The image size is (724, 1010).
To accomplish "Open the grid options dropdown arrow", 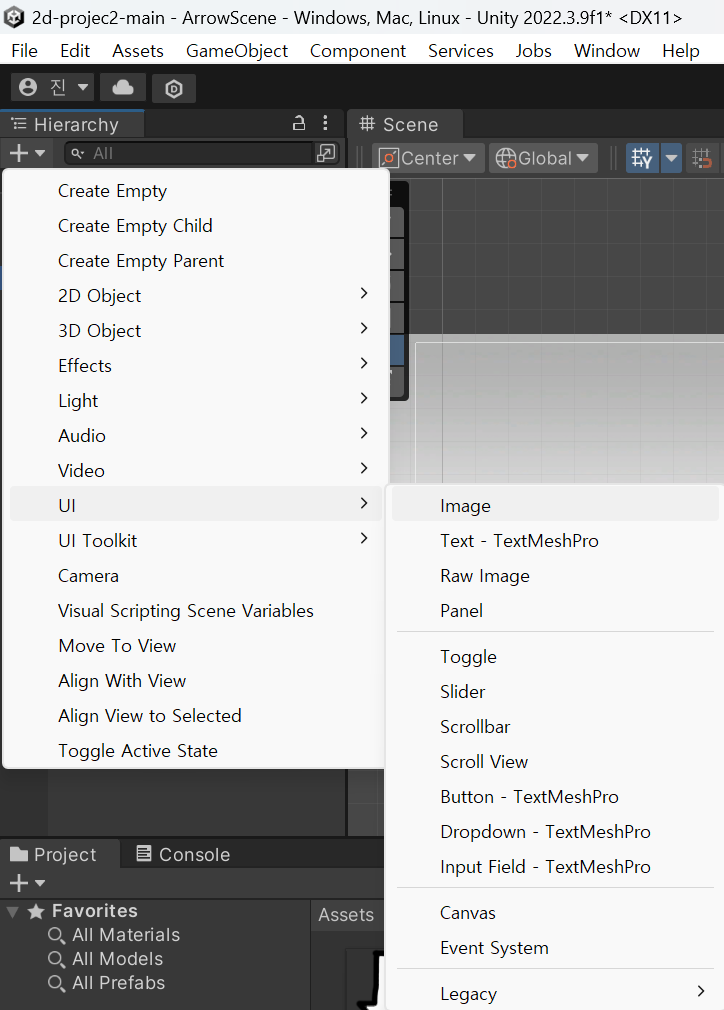I will [671, 158].
